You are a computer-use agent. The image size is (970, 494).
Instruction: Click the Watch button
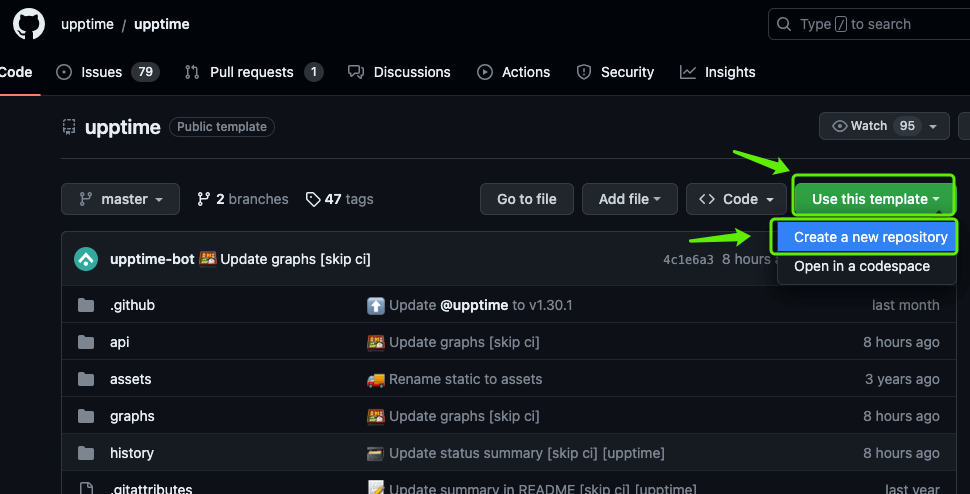[x=884, y=126]
